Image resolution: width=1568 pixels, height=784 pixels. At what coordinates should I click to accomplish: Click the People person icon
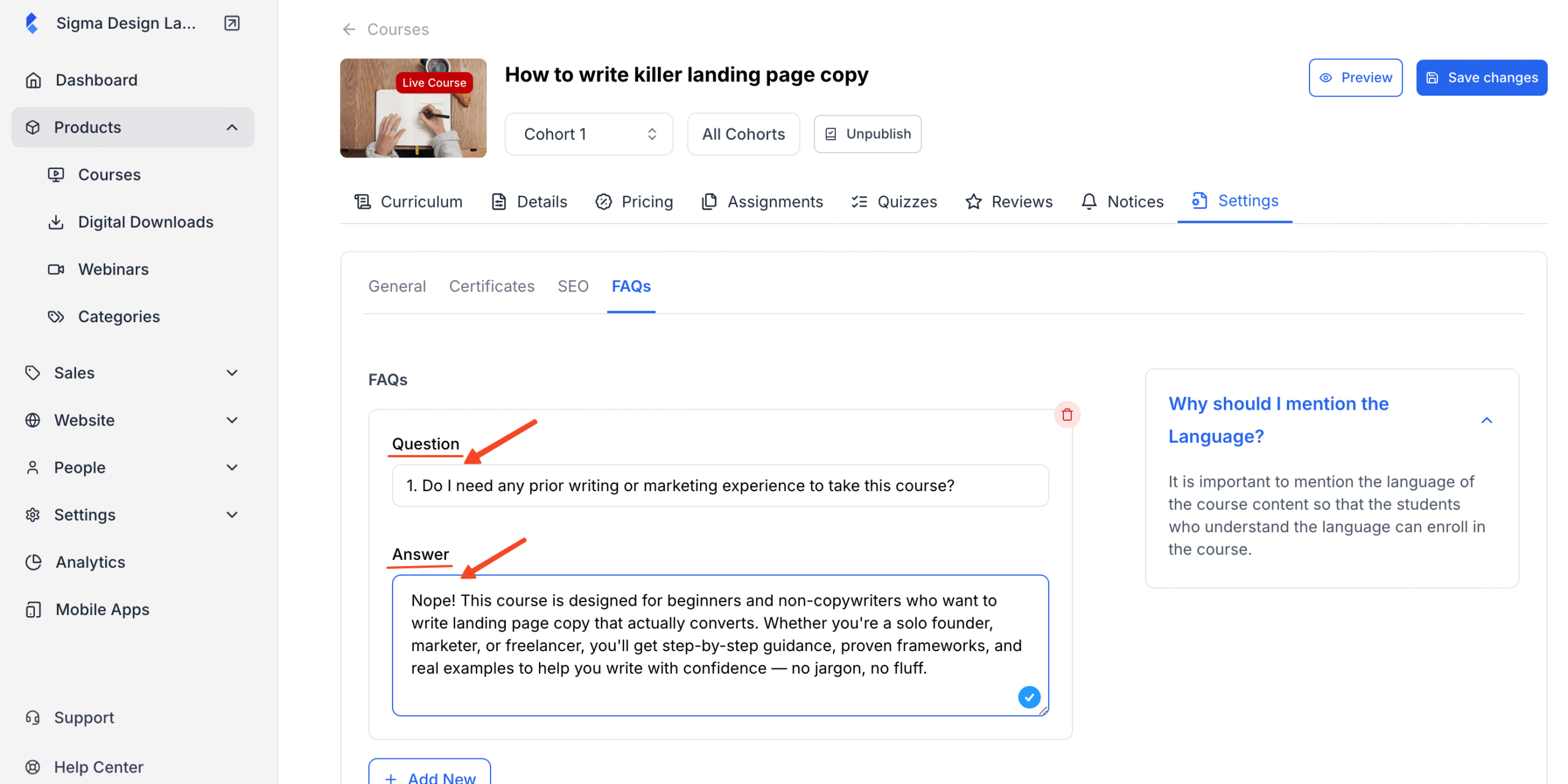pos(32,467)
